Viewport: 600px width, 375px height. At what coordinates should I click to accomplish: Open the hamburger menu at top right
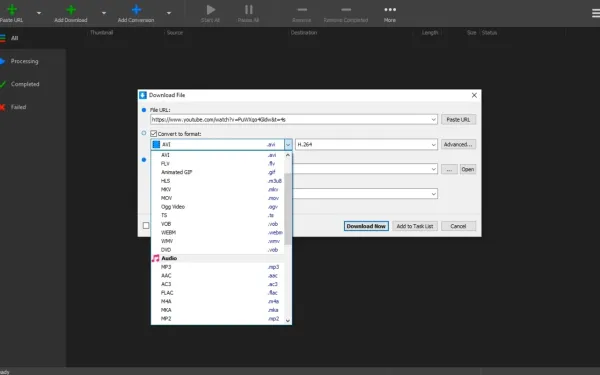(x=596, y=13)
